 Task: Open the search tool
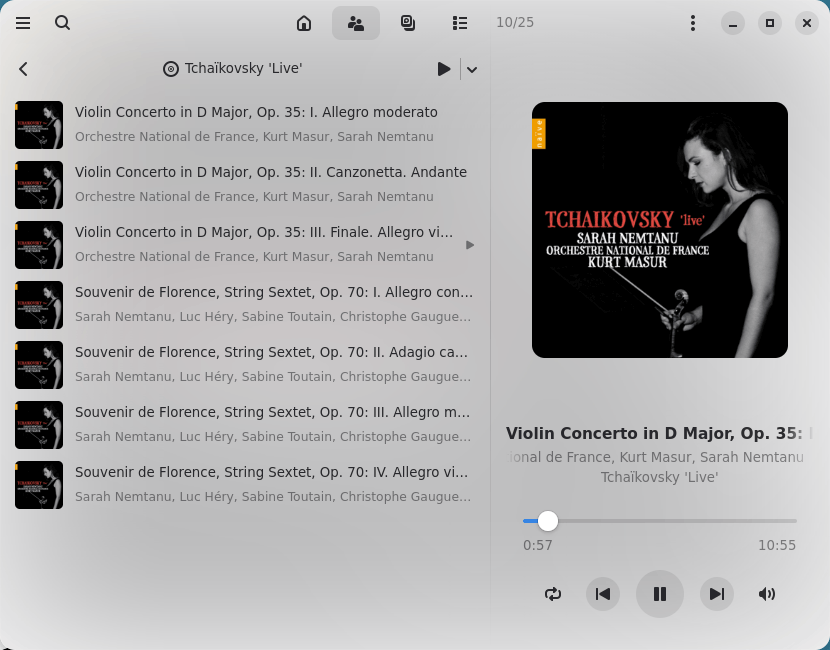(62, 23)
